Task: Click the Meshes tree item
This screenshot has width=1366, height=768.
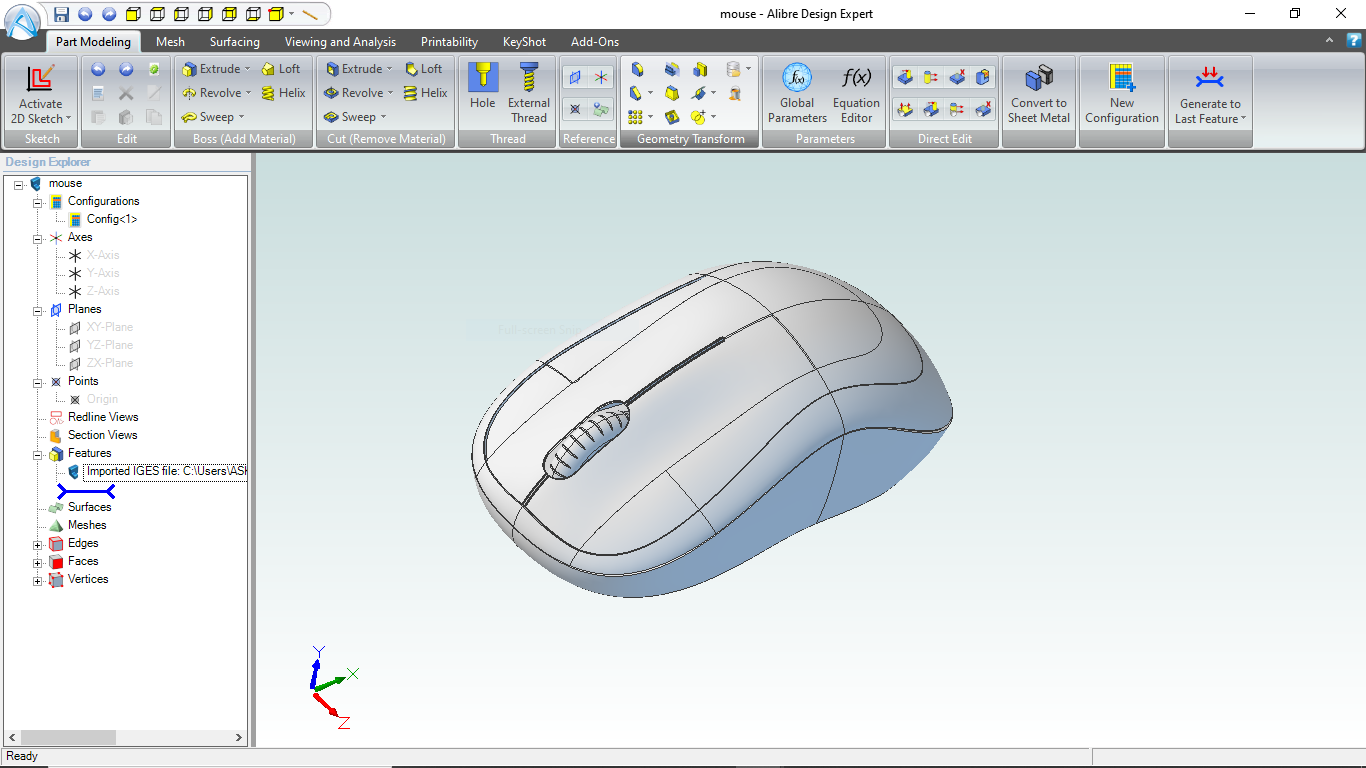Action: tap(87, 525)
